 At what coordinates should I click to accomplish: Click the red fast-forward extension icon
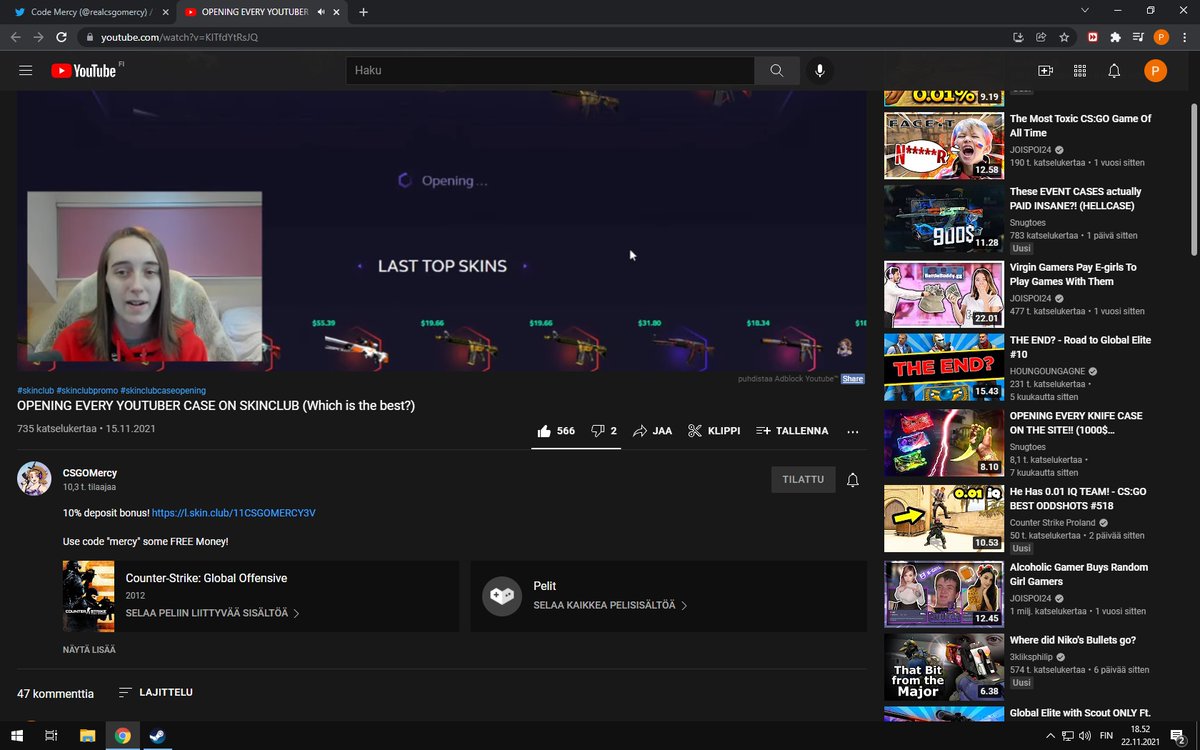pos(1093,37)
